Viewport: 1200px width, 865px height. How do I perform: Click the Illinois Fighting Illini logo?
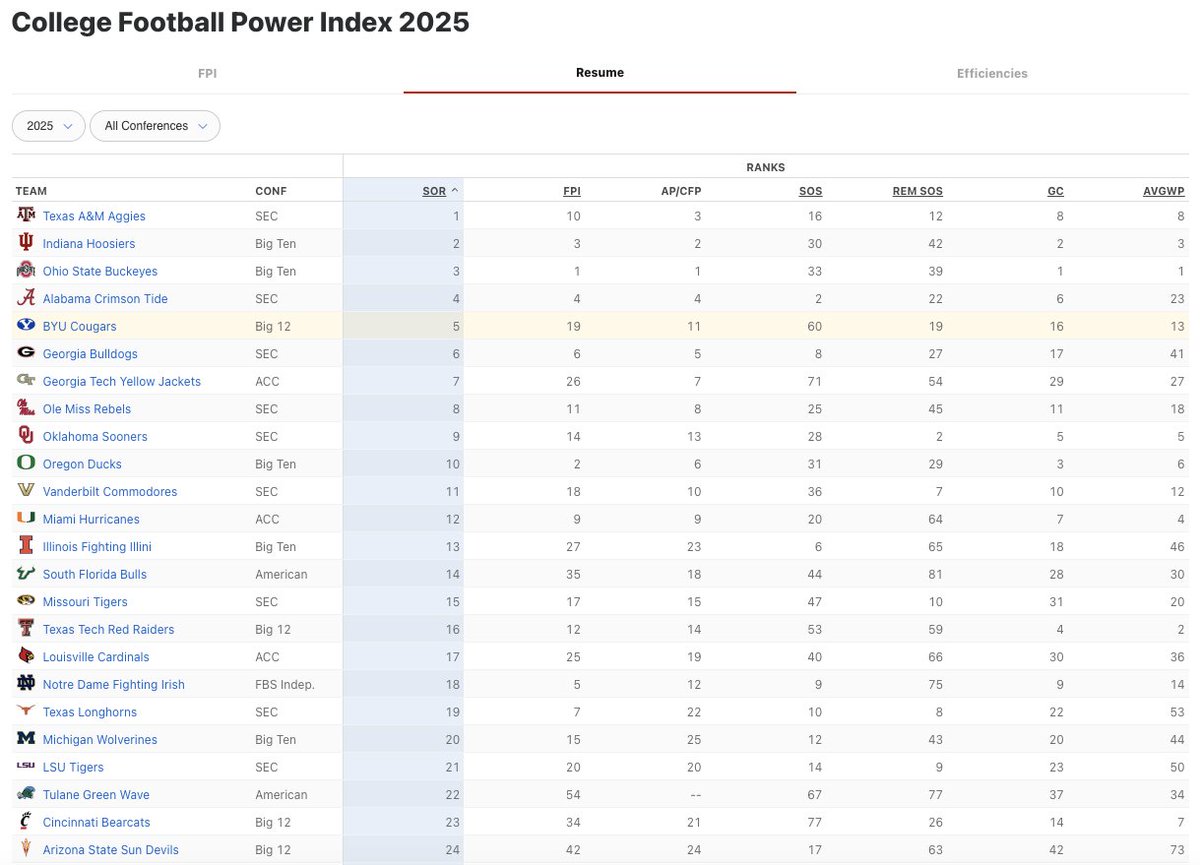(x=26, y=546)
